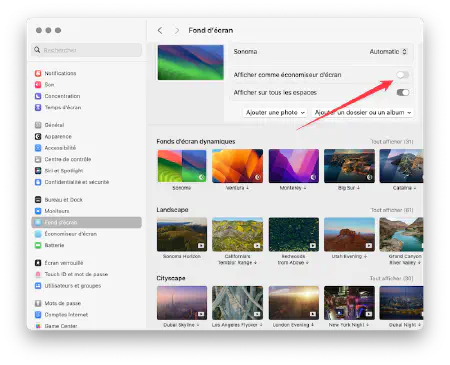450x365 pixels.
Task: Click the Écran verrouillé lock icon
Action: coord(38,263)
